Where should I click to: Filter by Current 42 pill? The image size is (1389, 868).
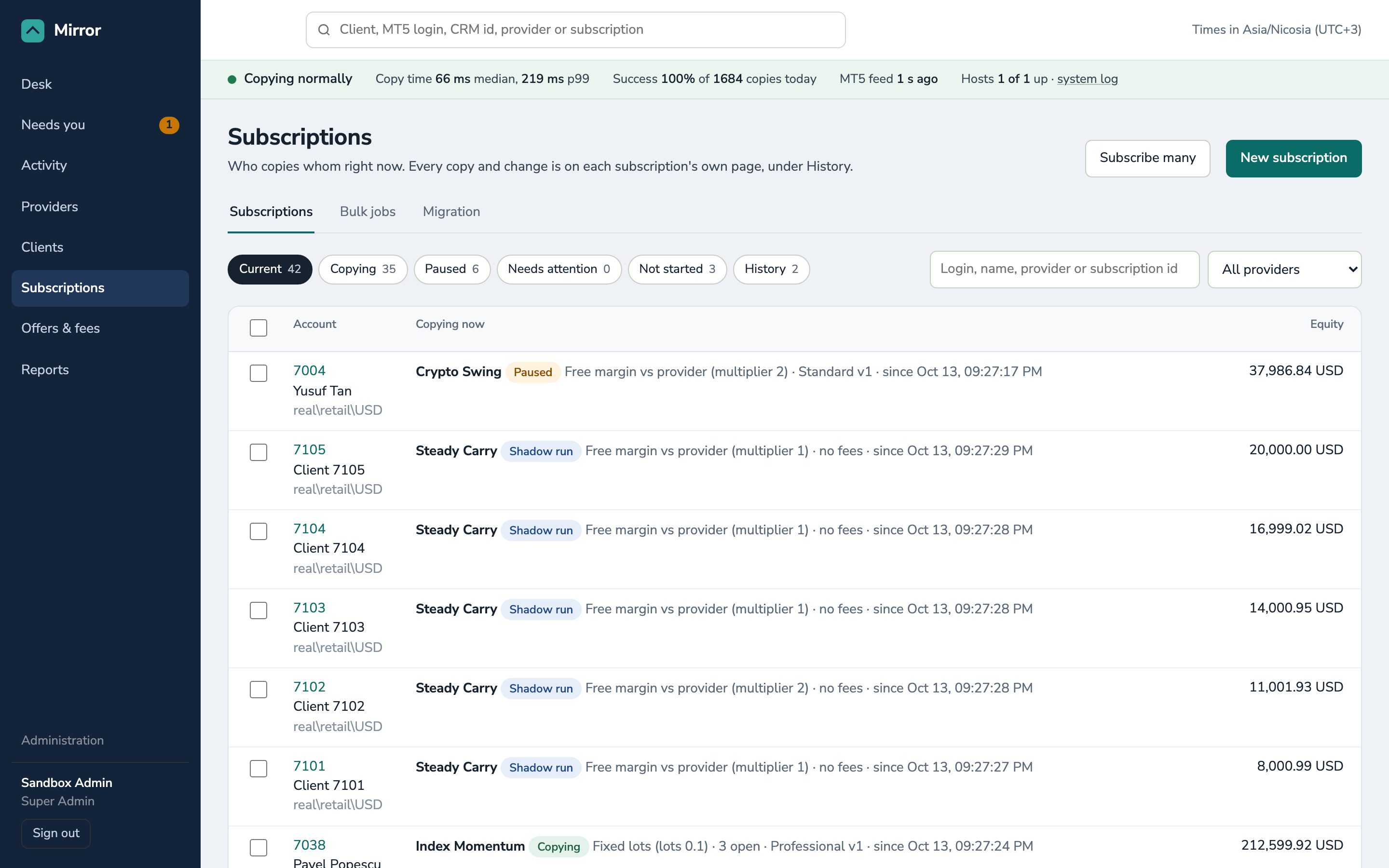[270, 269]
